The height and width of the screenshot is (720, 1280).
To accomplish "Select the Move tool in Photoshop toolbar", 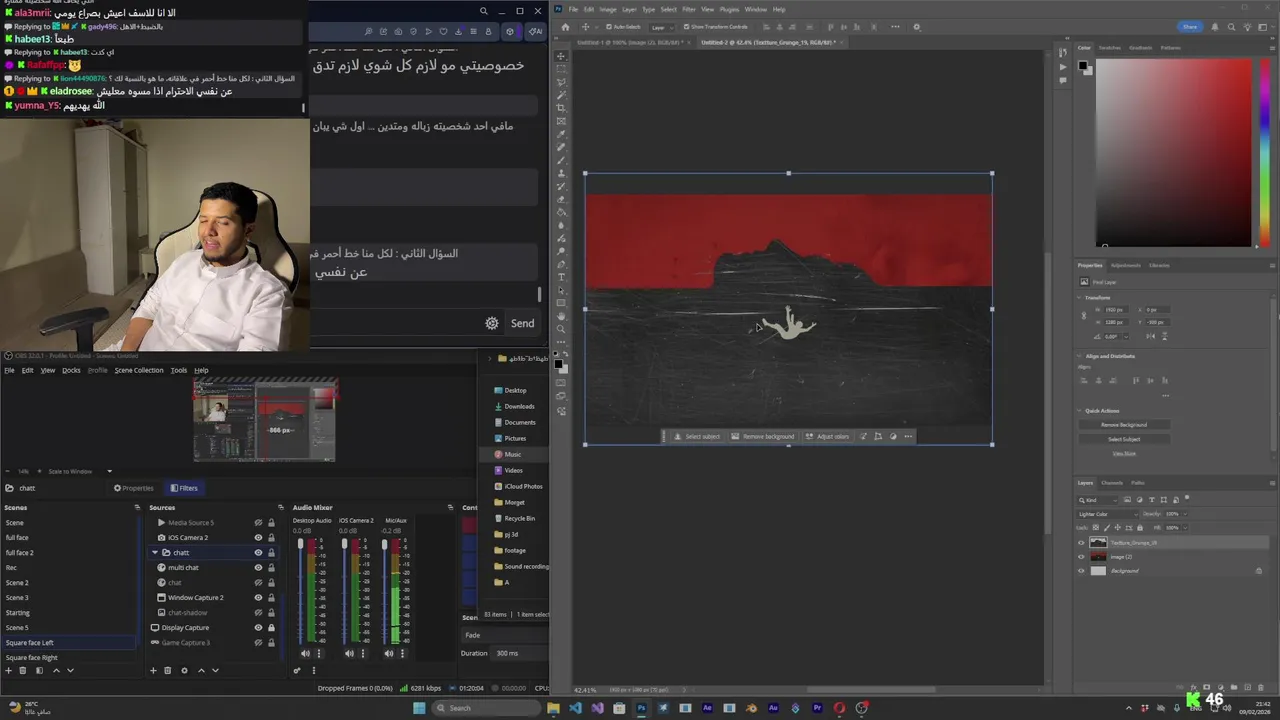I will click(x=561, y=56).
